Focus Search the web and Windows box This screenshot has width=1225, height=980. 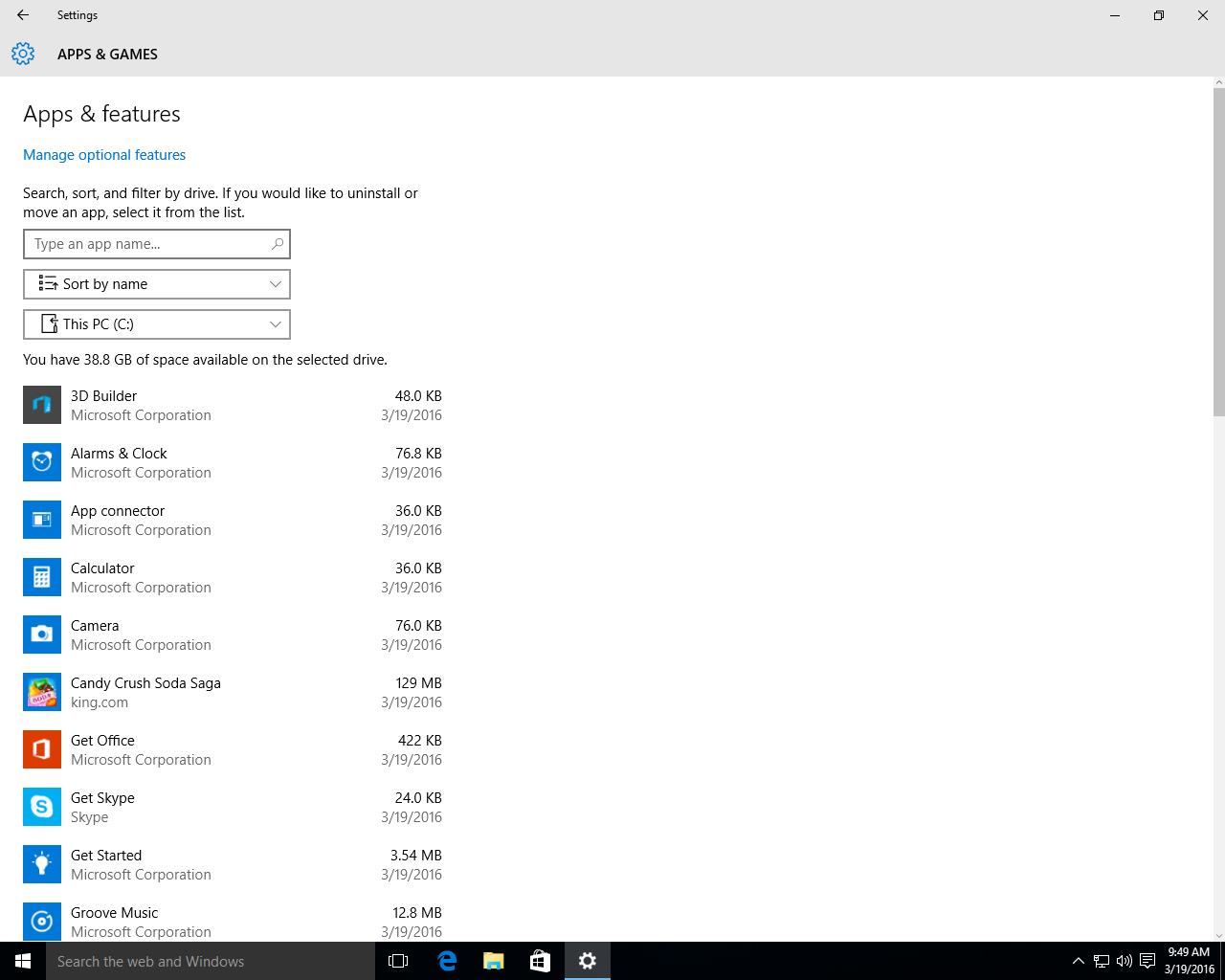211,961
